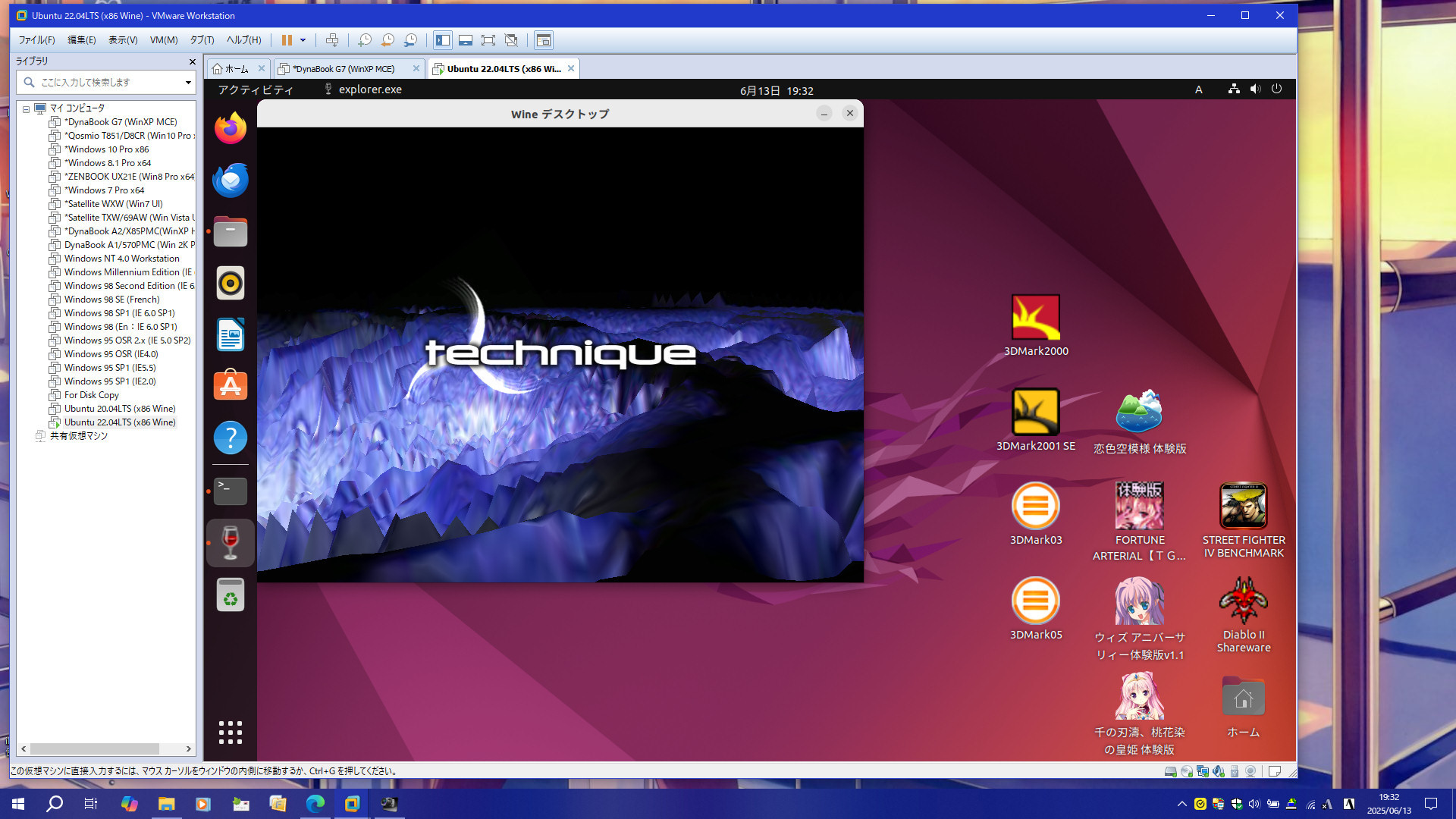Open Firefox from the Ubuntu dock
The image size is (1456, 819).
point(231,128)
